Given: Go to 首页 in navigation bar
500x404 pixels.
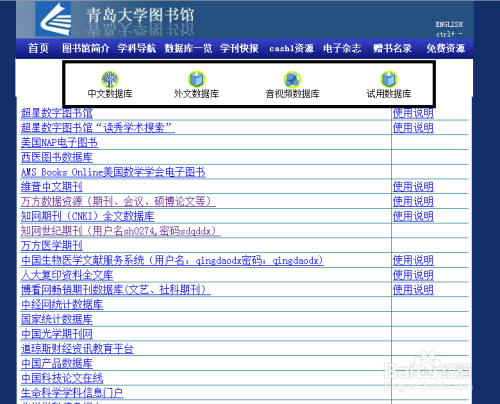Looking at the screenshot, I should 38,48.
